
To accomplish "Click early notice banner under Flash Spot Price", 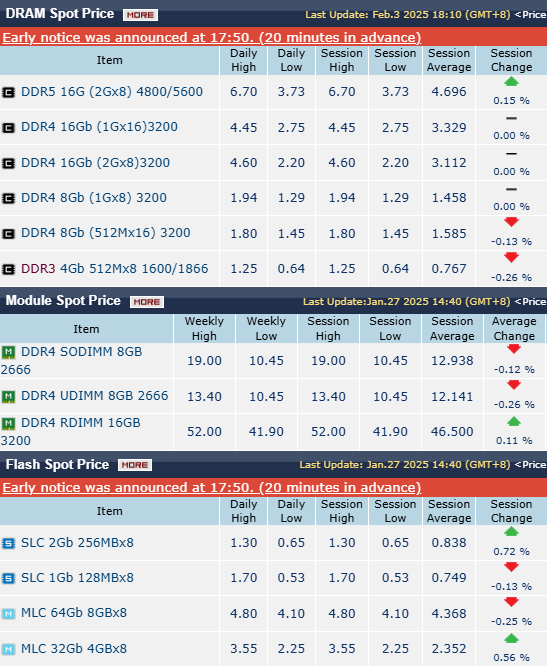I will pos(274,487).
